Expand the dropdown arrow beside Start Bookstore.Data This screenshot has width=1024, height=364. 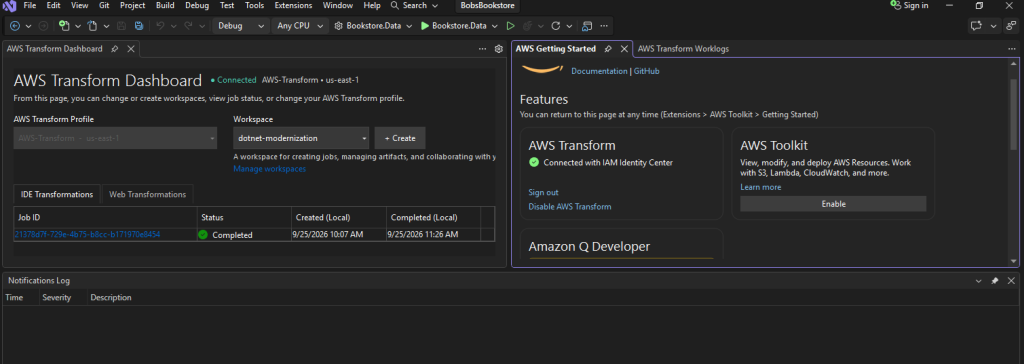pos(494,26)
